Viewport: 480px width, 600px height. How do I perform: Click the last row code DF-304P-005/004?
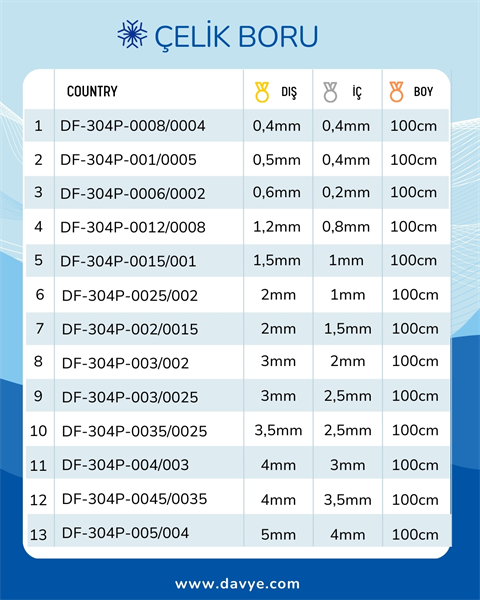coord(126,533)
